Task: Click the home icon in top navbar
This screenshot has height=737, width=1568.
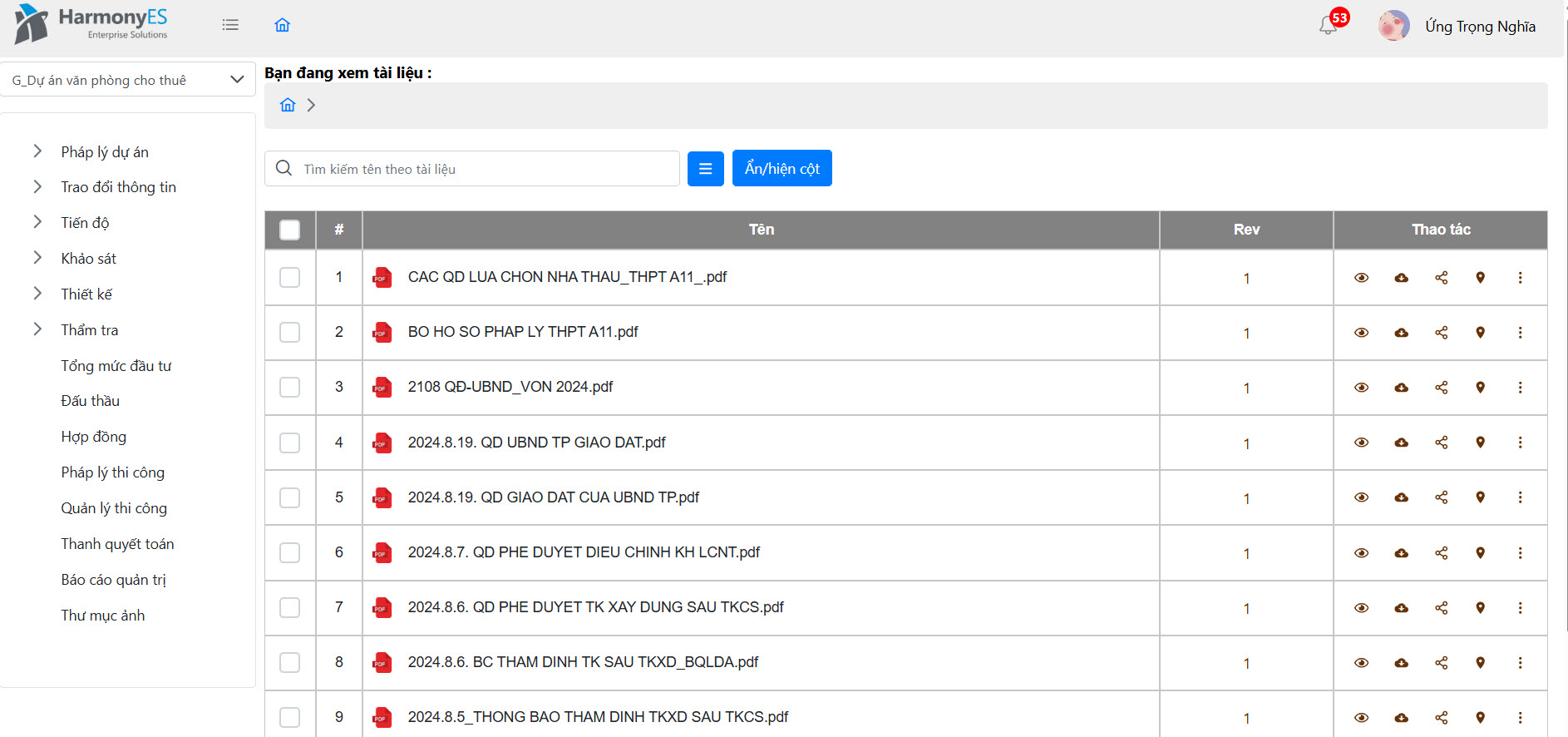Action: pos(283,25)
